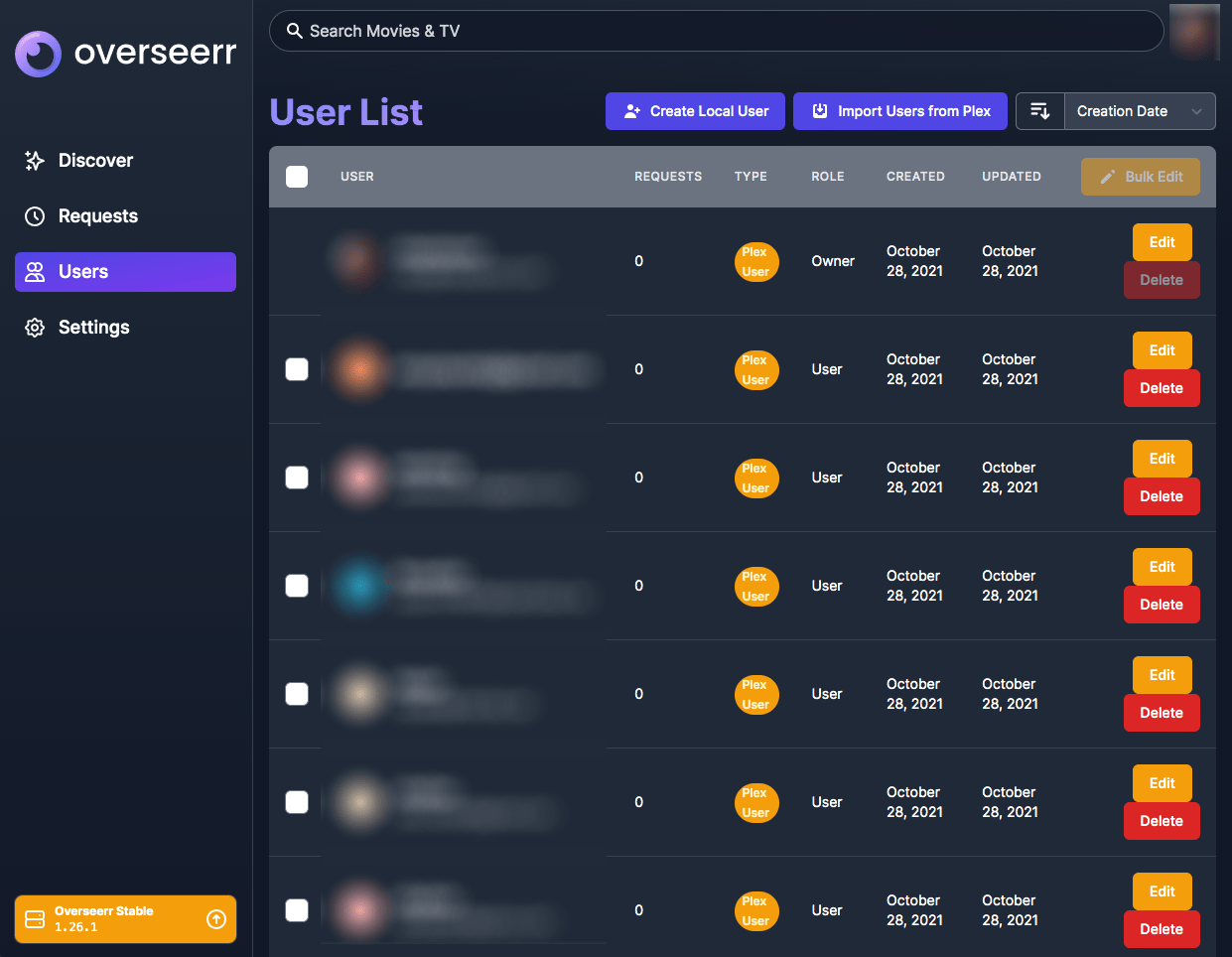
Task: Go to Requests in the sidebar
Action: click(x=97, y=216)
